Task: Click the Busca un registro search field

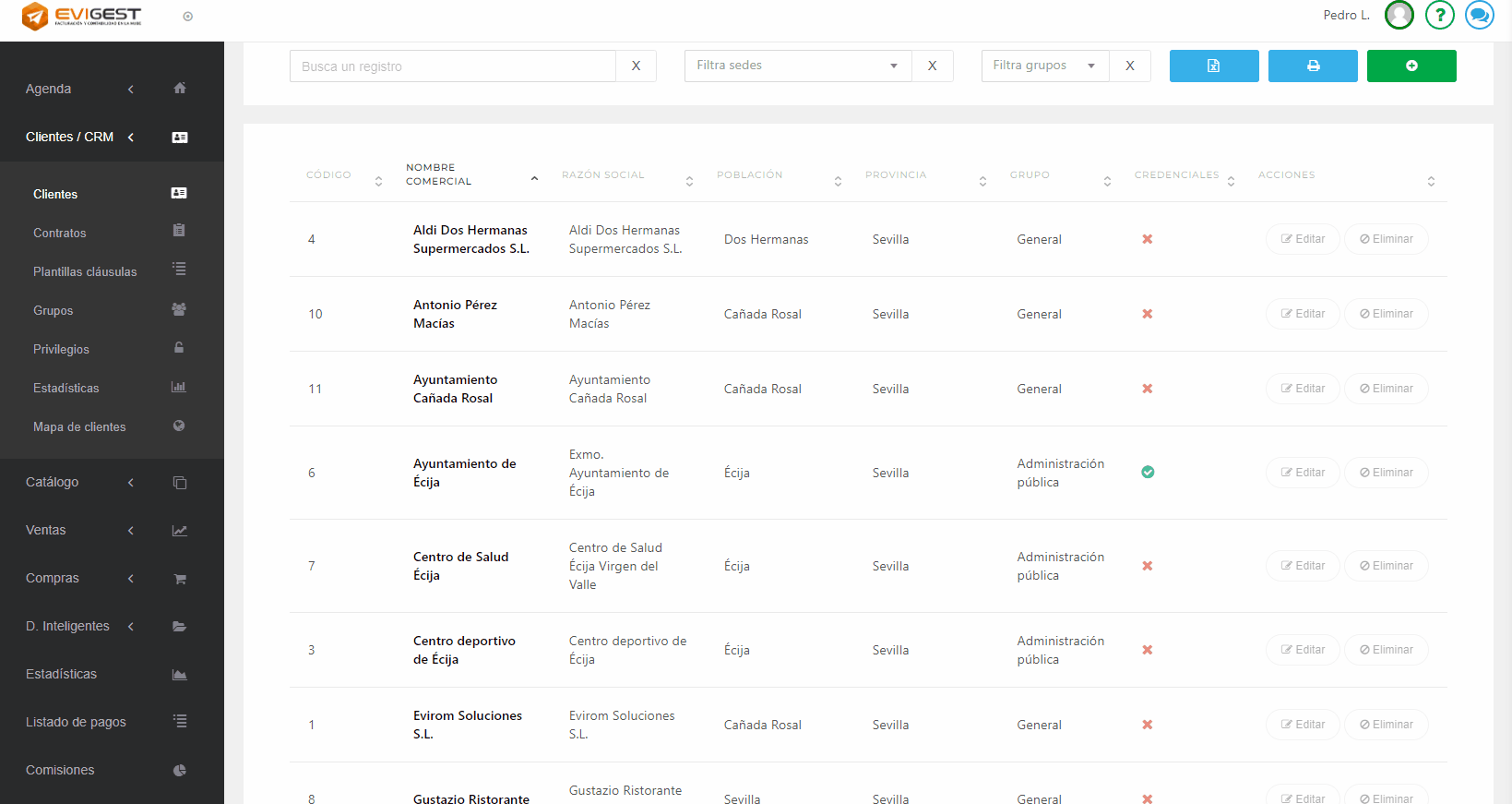Action: click(452, 66)
